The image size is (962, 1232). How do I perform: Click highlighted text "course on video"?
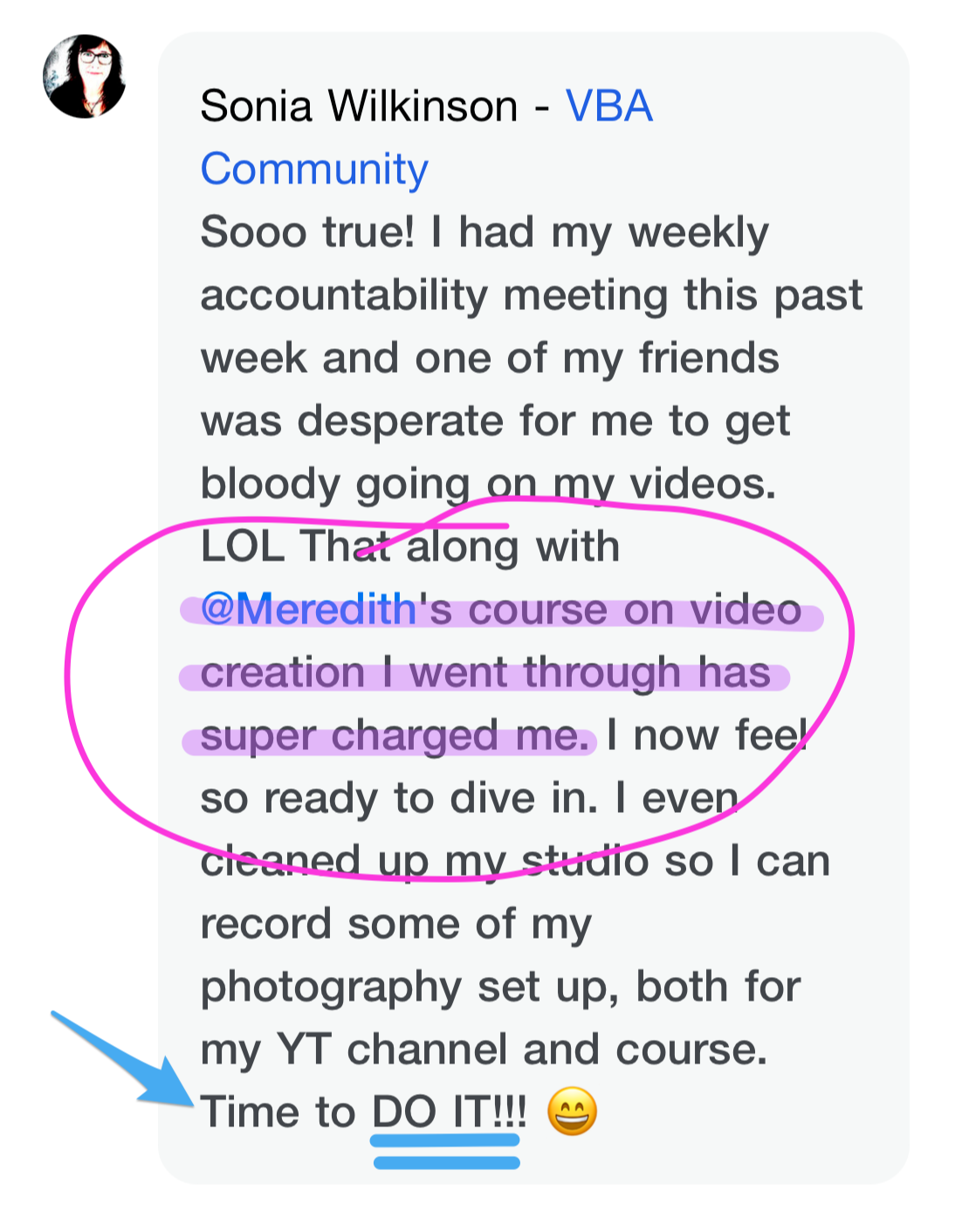(x=635, y=609)
